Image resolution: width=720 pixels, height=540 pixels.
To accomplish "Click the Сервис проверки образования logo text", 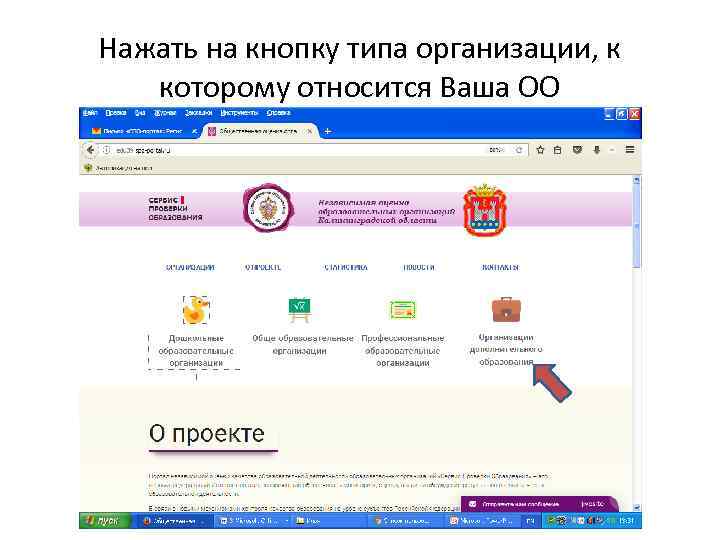I will (x=175, y=208).
